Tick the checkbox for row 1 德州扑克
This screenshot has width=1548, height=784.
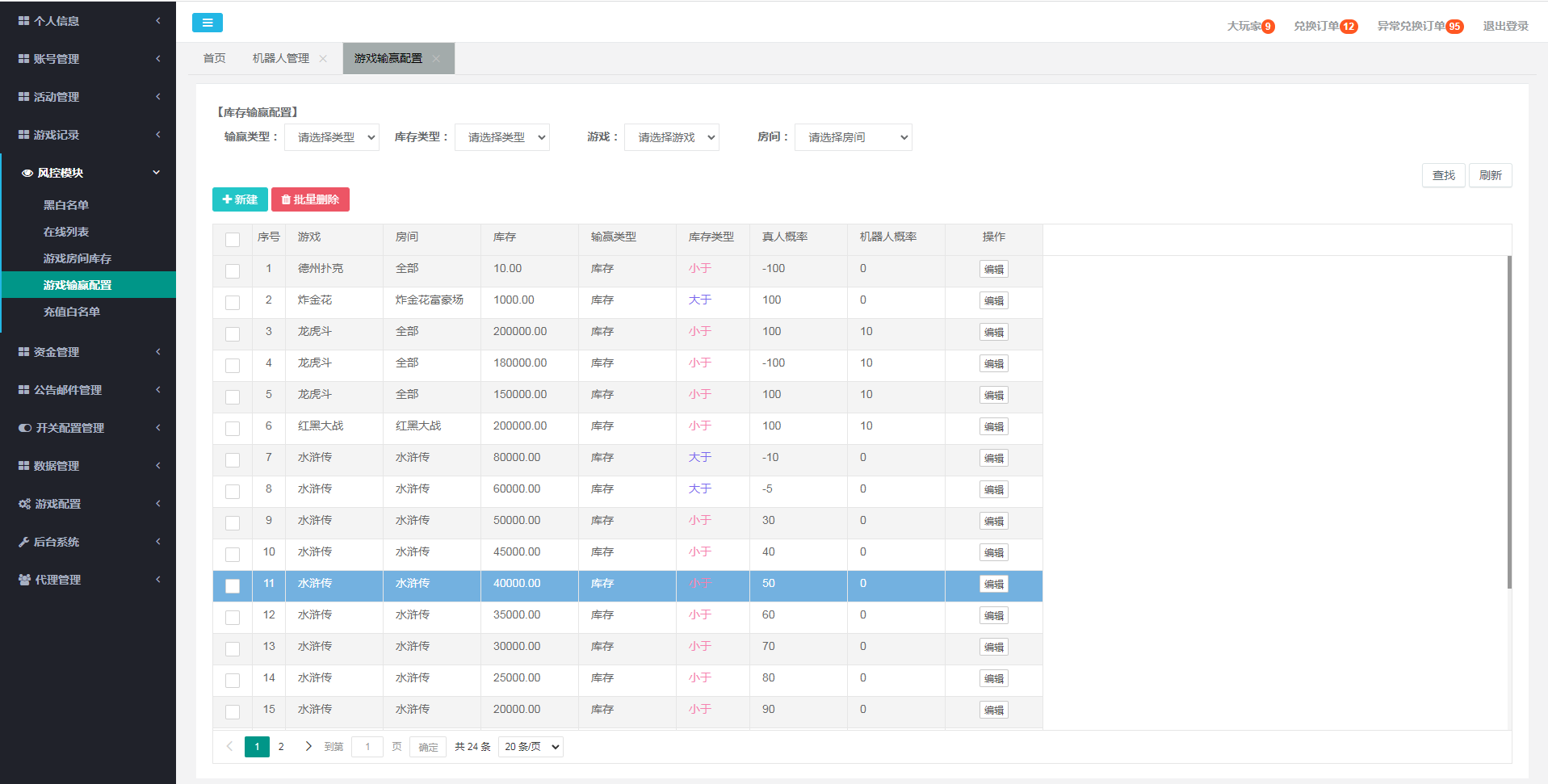click(233, 270)
